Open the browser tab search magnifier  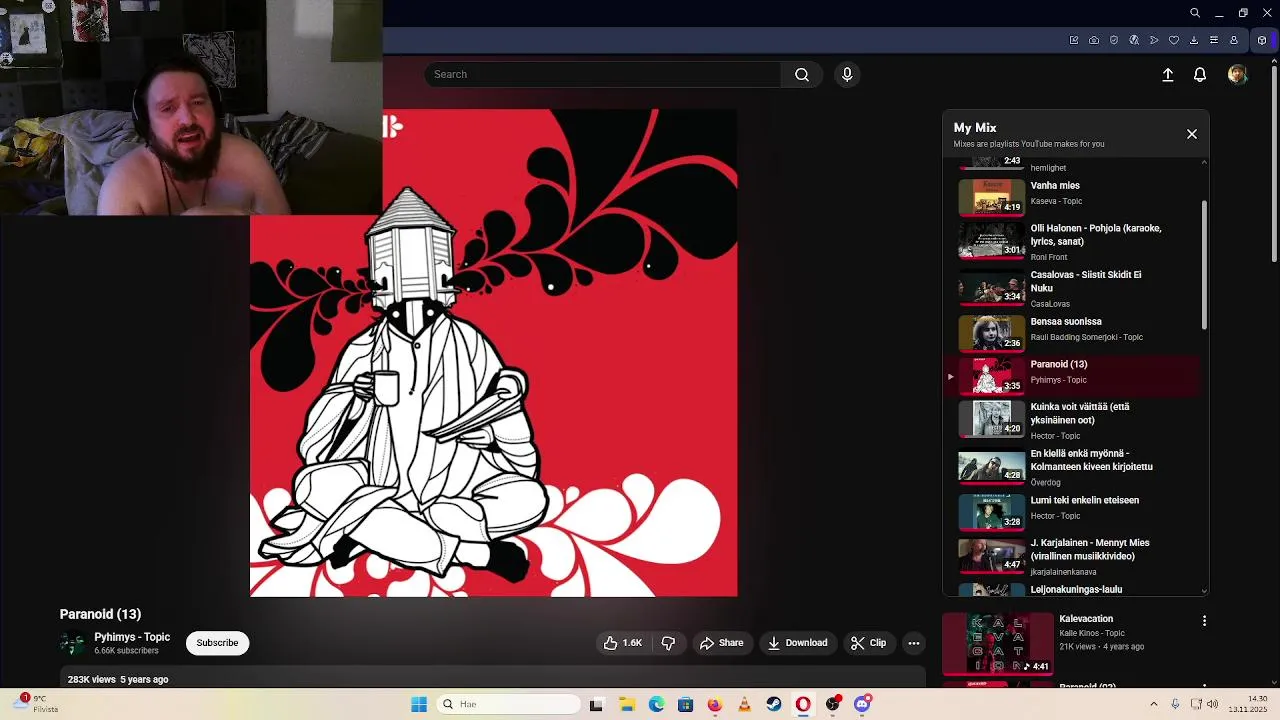1195,13
